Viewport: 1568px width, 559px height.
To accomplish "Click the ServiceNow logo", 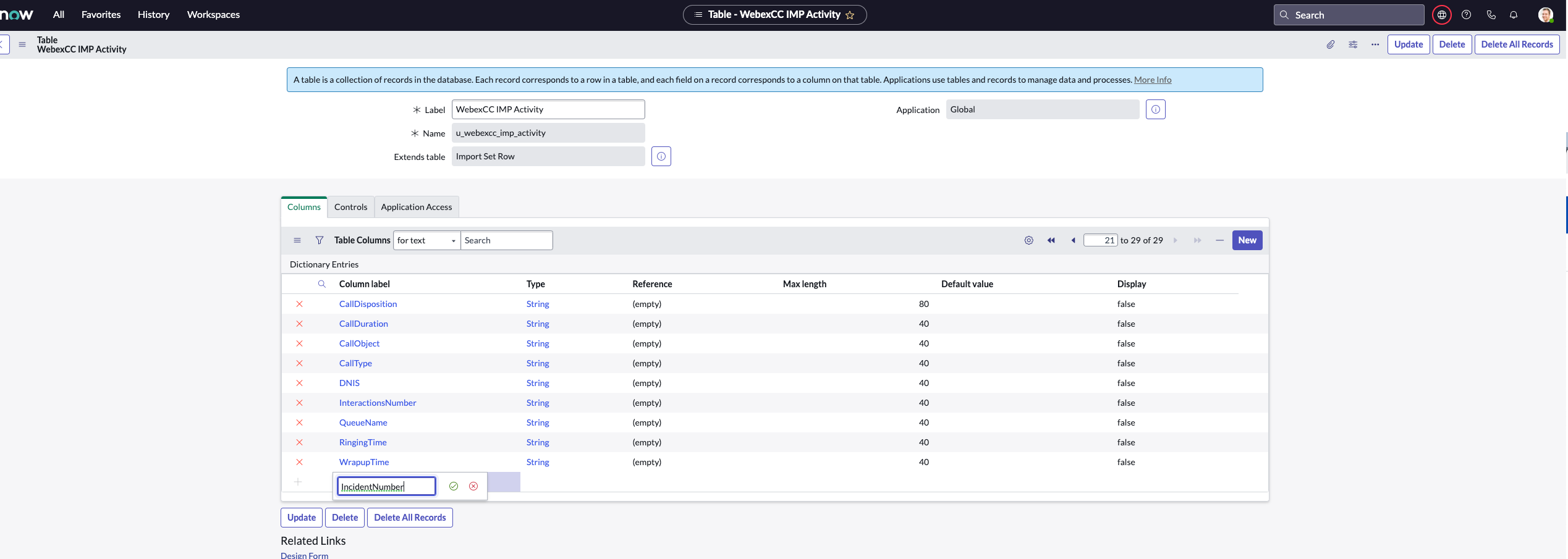I will 17,15.
